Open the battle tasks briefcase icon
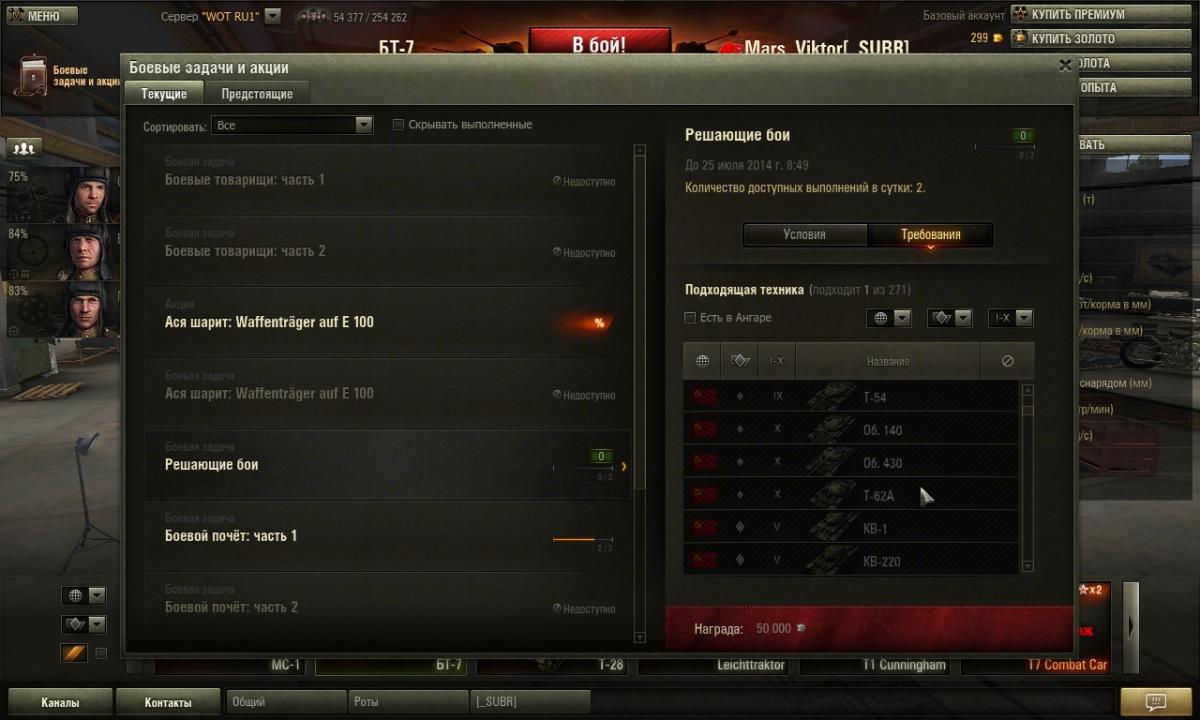This screenshot has width=1200, height=720. tap(33, 76)
